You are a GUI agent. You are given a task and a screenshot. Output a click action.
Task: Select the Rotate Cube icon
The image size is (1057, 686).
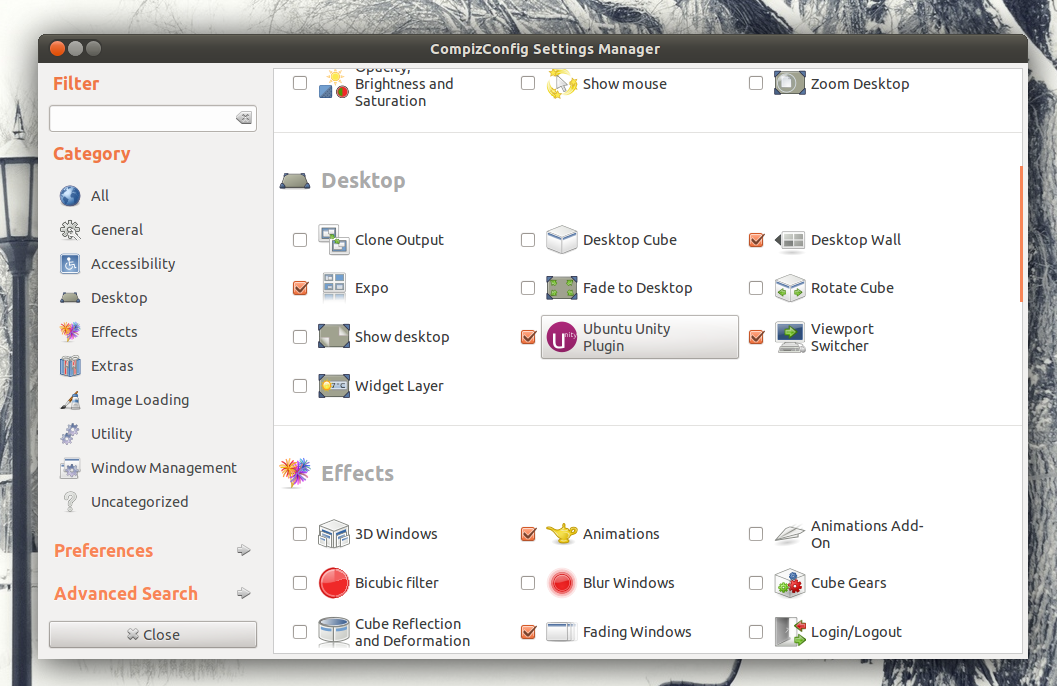[789, 288]
